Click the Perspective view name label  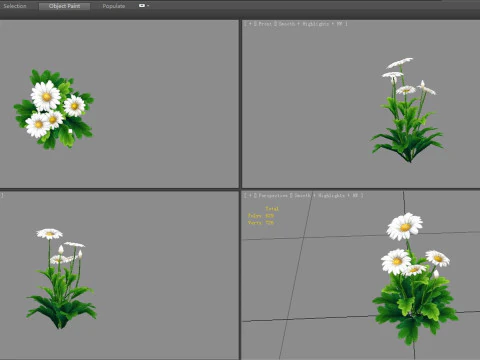coord(272,195)
